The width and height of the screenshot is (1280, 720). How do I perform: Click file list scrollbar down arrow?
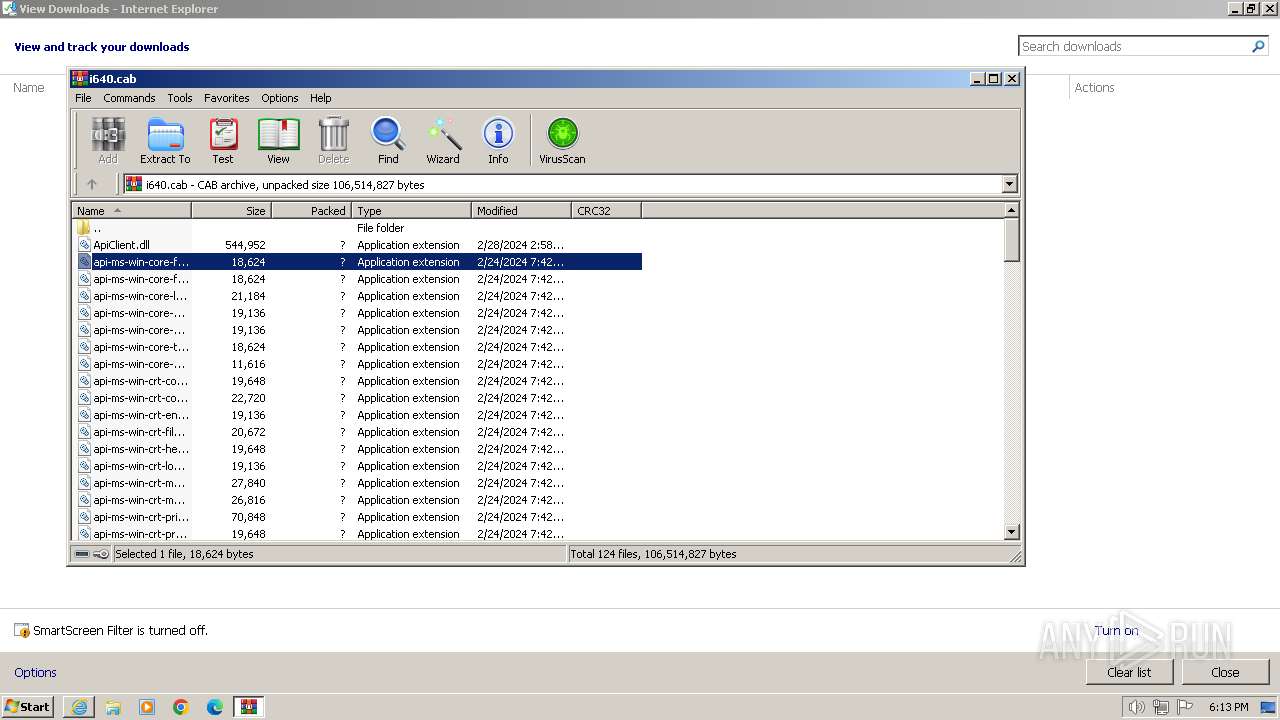tap(1012, 533)
